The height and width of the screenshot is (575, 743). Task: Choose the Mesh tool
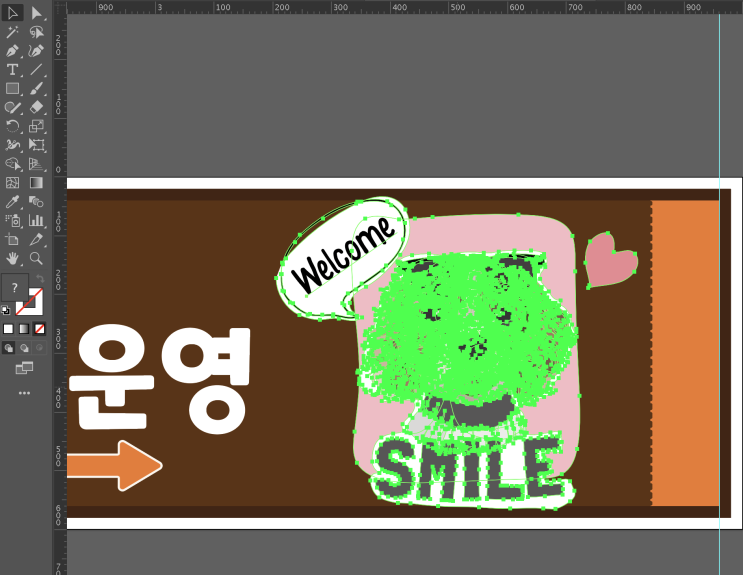point(12,183)
